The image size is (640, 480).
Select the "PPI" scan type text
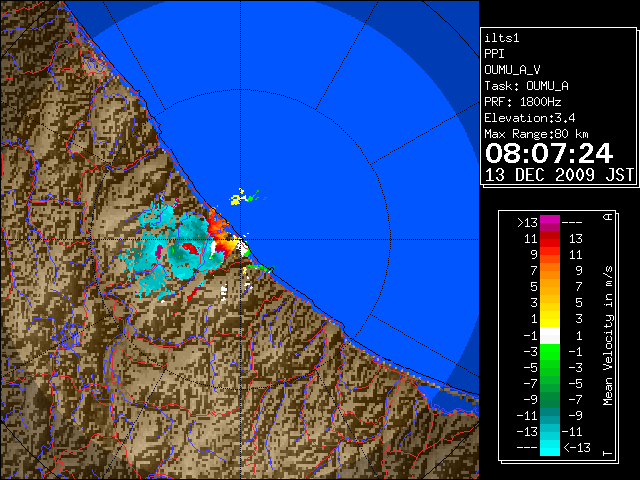[x=494, y=54]
